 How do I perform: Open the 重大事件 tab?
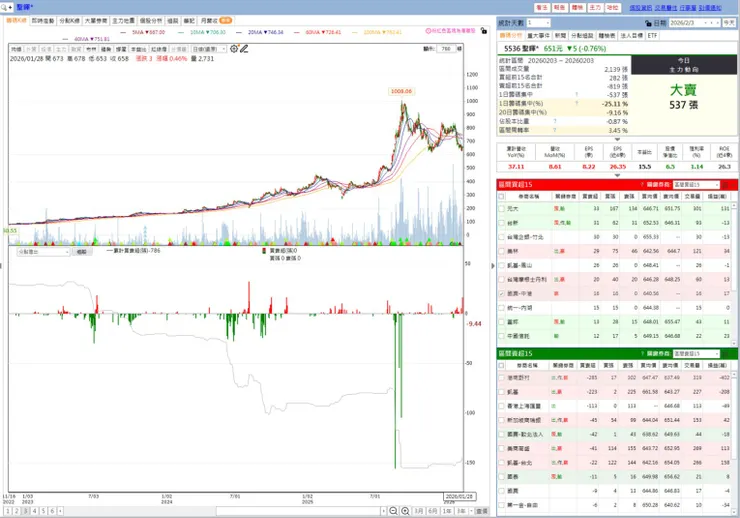click(x=538, y=35)
